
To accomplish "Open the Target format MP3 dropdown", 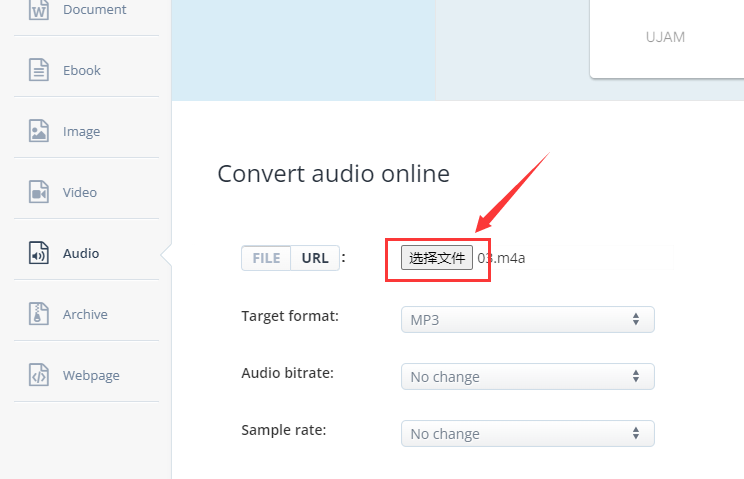I will [528, 320].
